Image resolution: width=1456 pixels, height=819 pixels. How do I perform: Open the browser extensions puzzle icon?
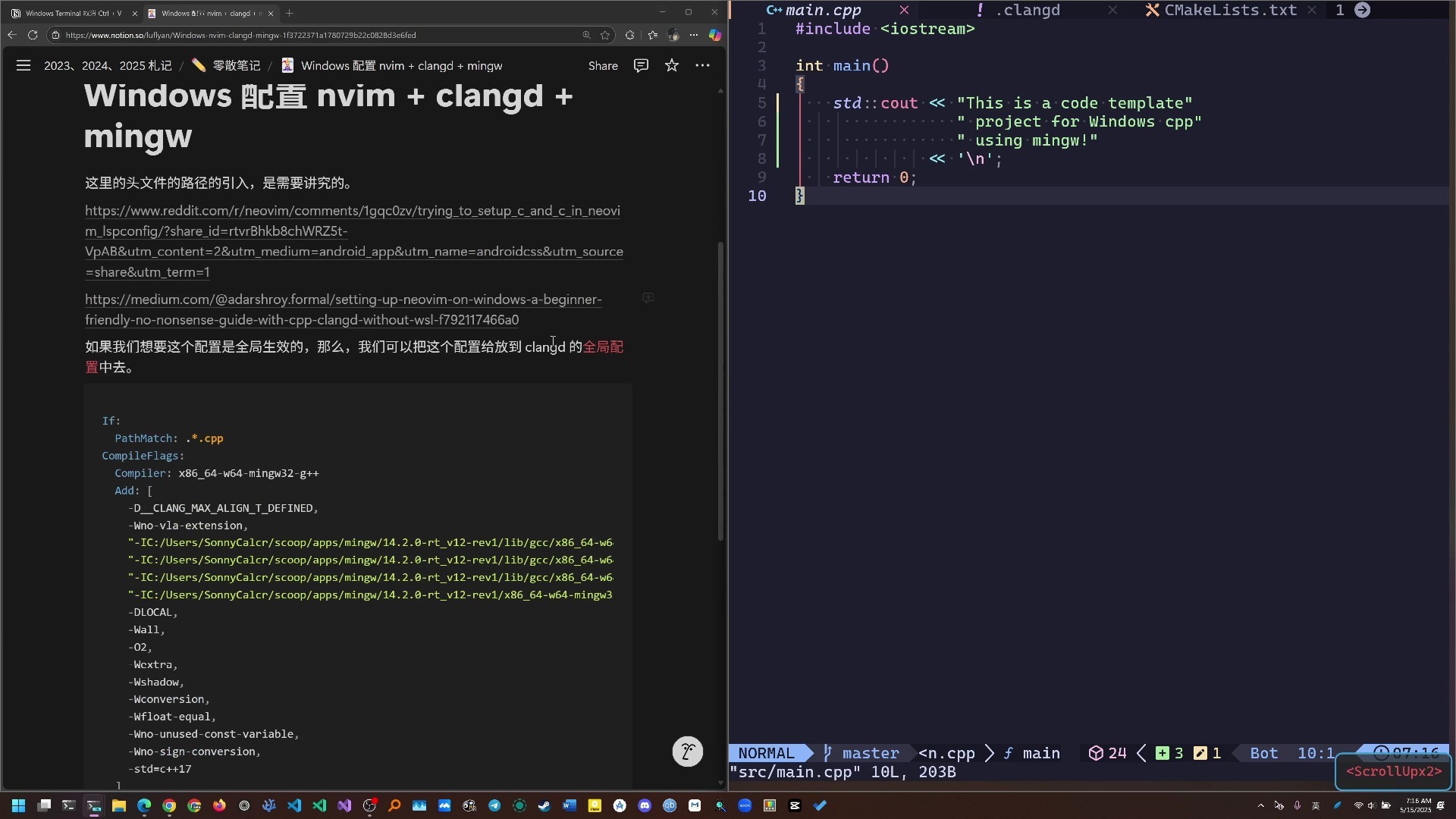629,35
